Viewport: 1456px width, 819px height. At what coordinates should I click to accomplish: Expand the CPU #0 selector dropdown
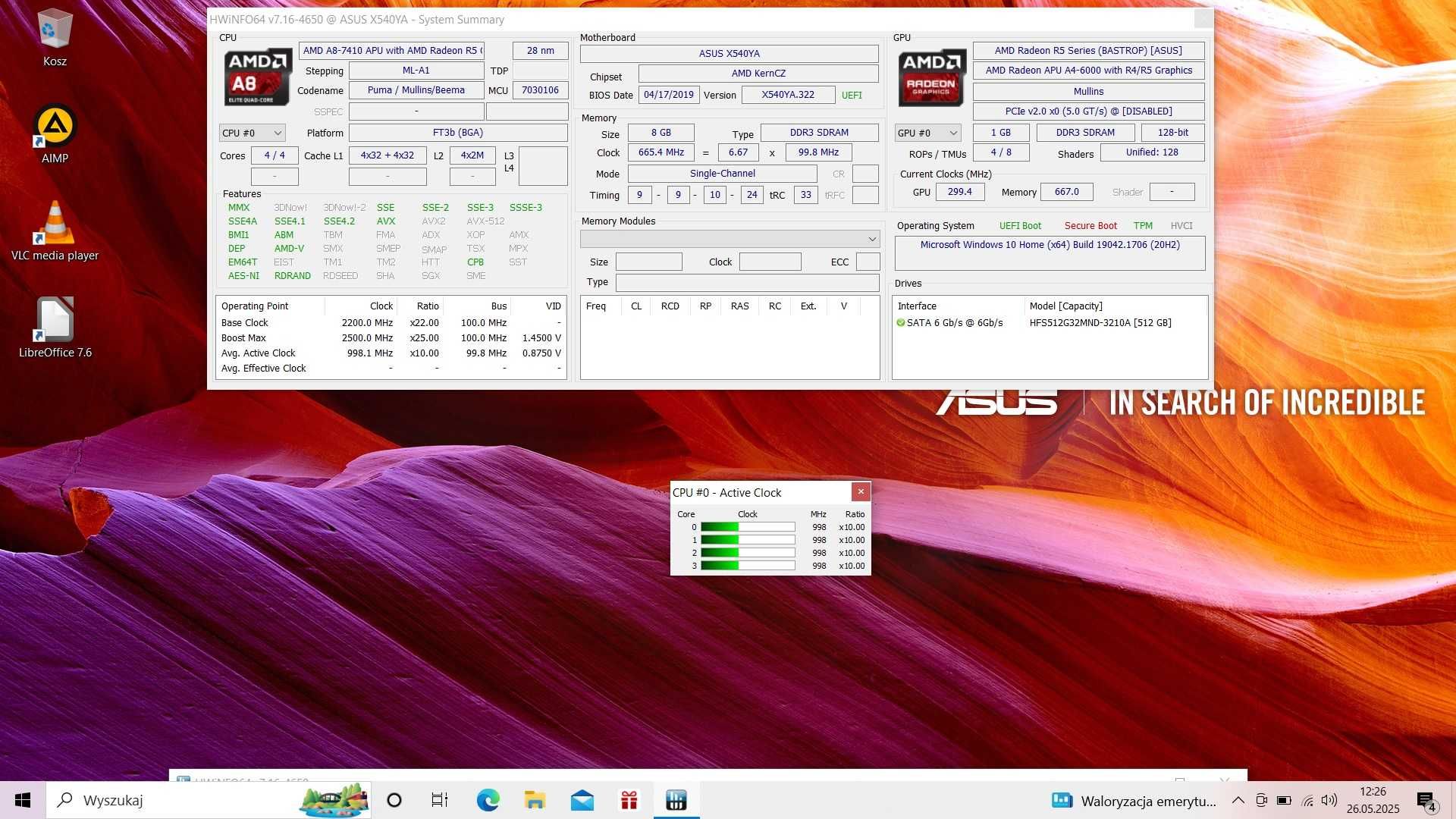coord(253,133)
